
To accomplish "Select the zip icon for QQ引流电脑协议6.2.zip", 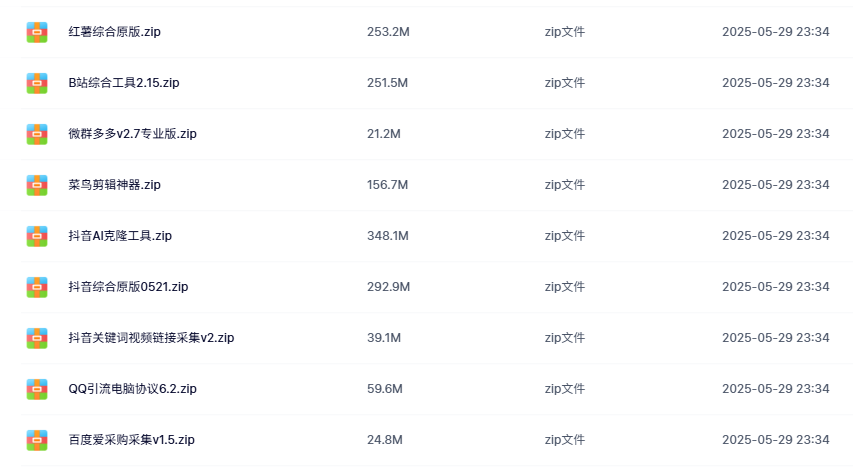I will pos(37,389).
